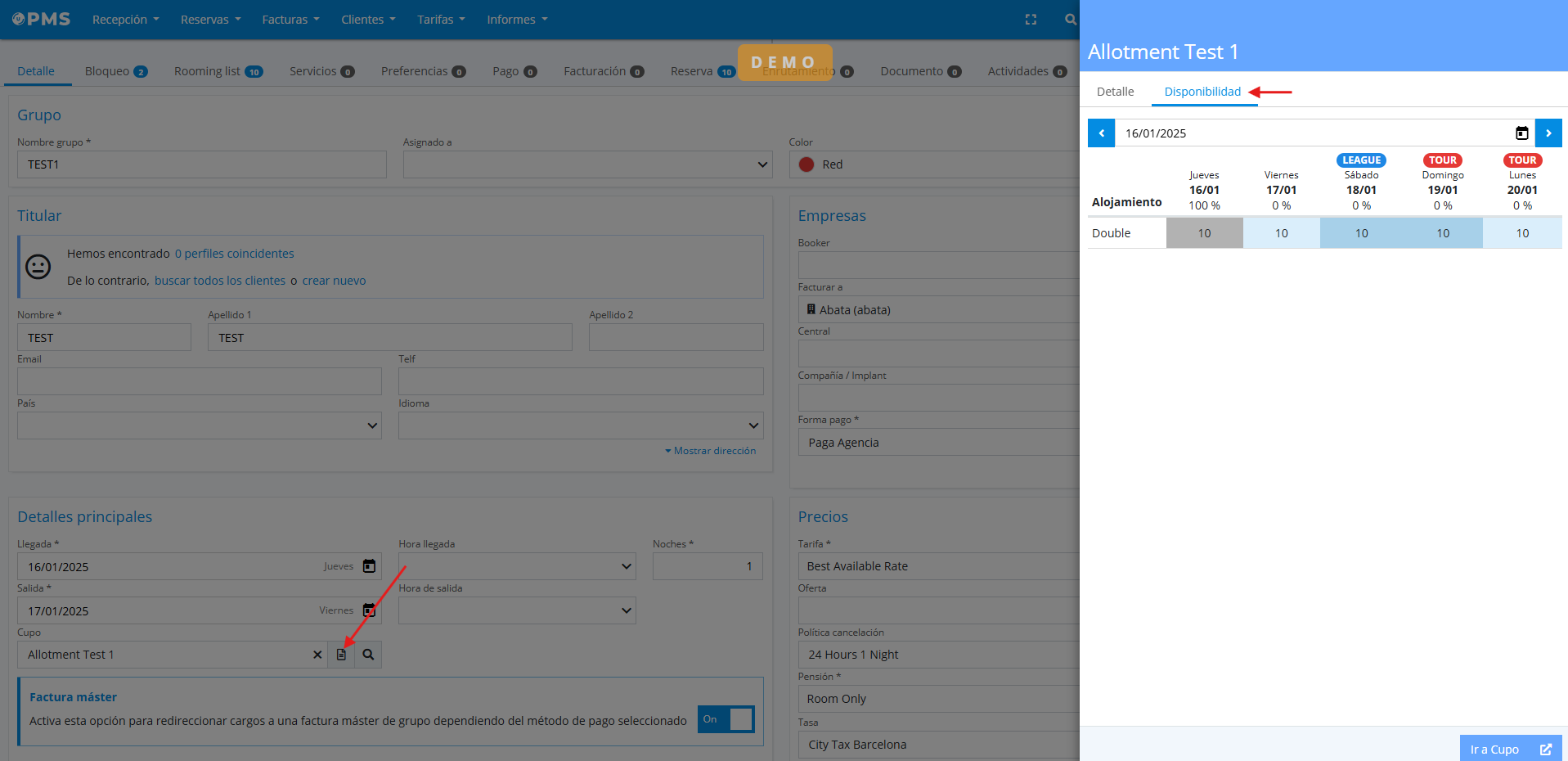This screenshot has width=1568, height=761.
Task: Open the Llegada date calendar picker
Action: coord(369,566)
